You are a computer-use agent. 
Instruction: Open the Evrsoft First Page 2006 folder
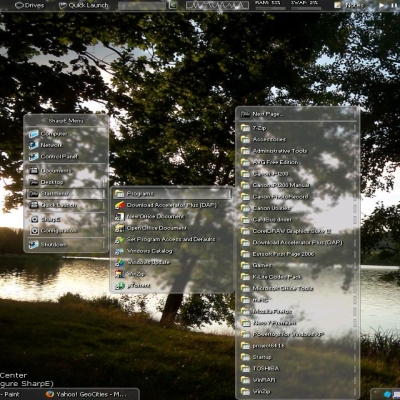pyautogui.click(x=298, y=254)
